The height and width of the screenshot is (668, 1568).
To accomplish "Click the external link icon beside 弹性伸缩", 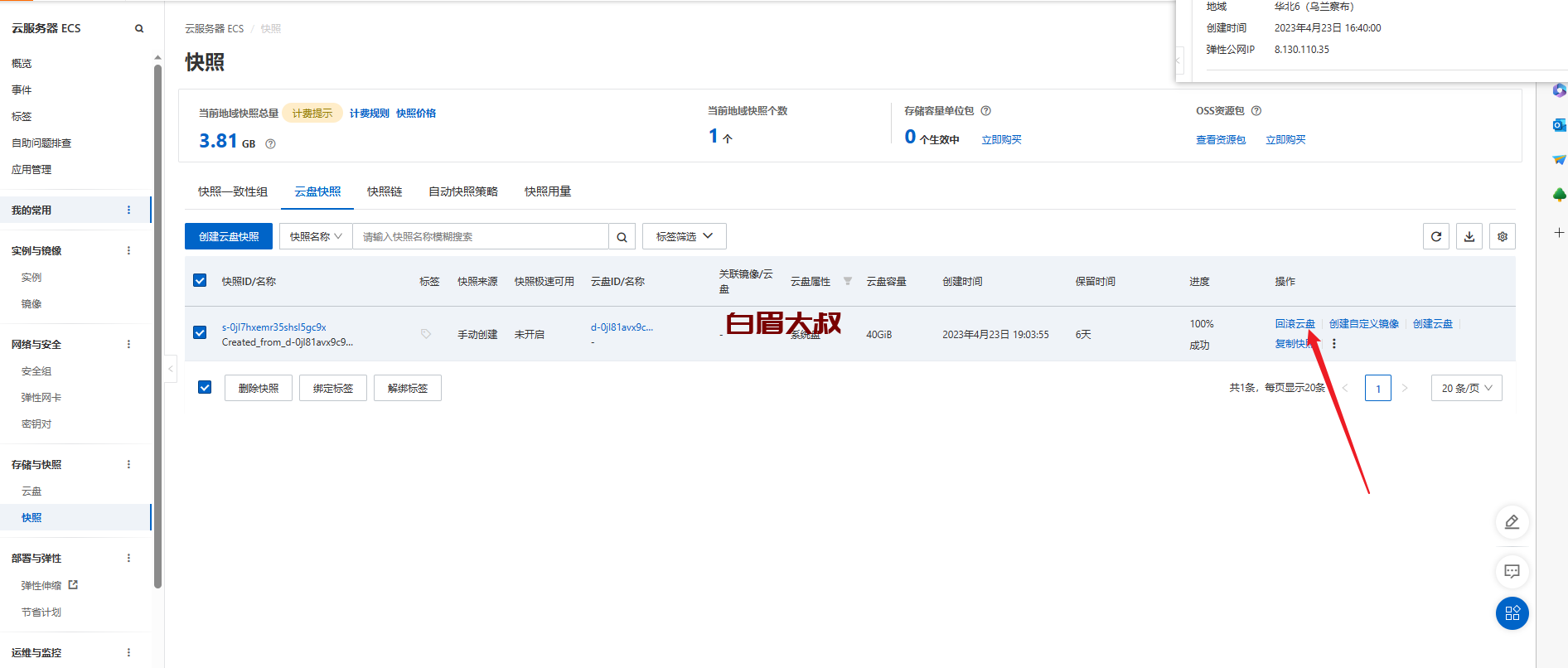I will click(x=73, y=585).
